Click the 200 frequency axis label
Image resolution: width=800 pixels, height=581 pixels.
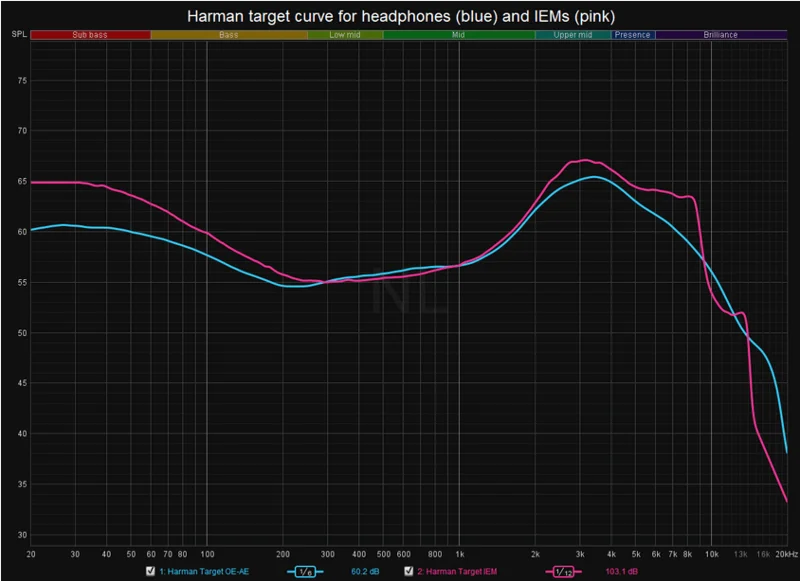[x=283, y=554]
